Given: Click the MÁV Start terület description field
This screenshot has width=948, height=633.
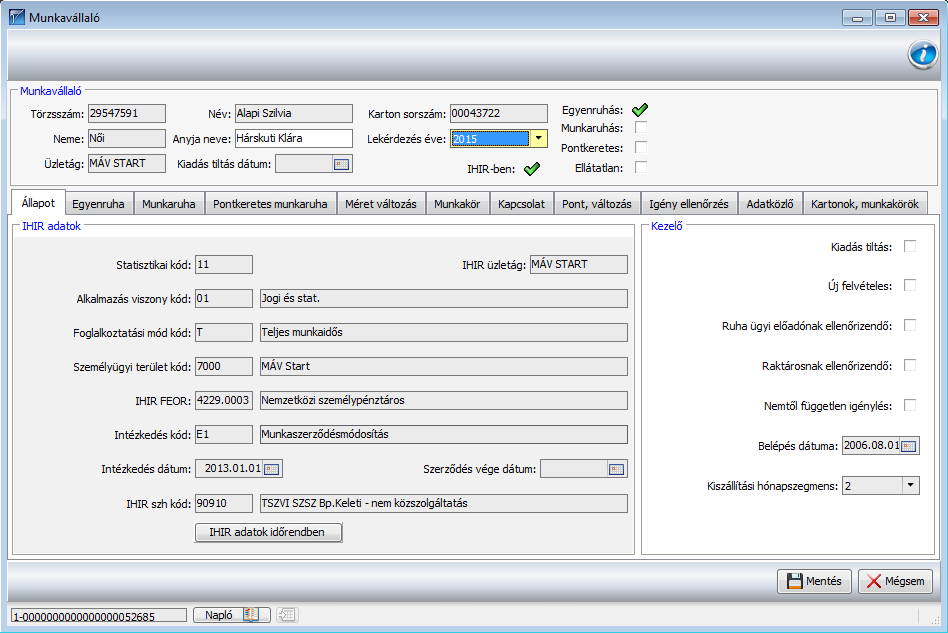Looking at the screenshot, I should tap(444, 366).
